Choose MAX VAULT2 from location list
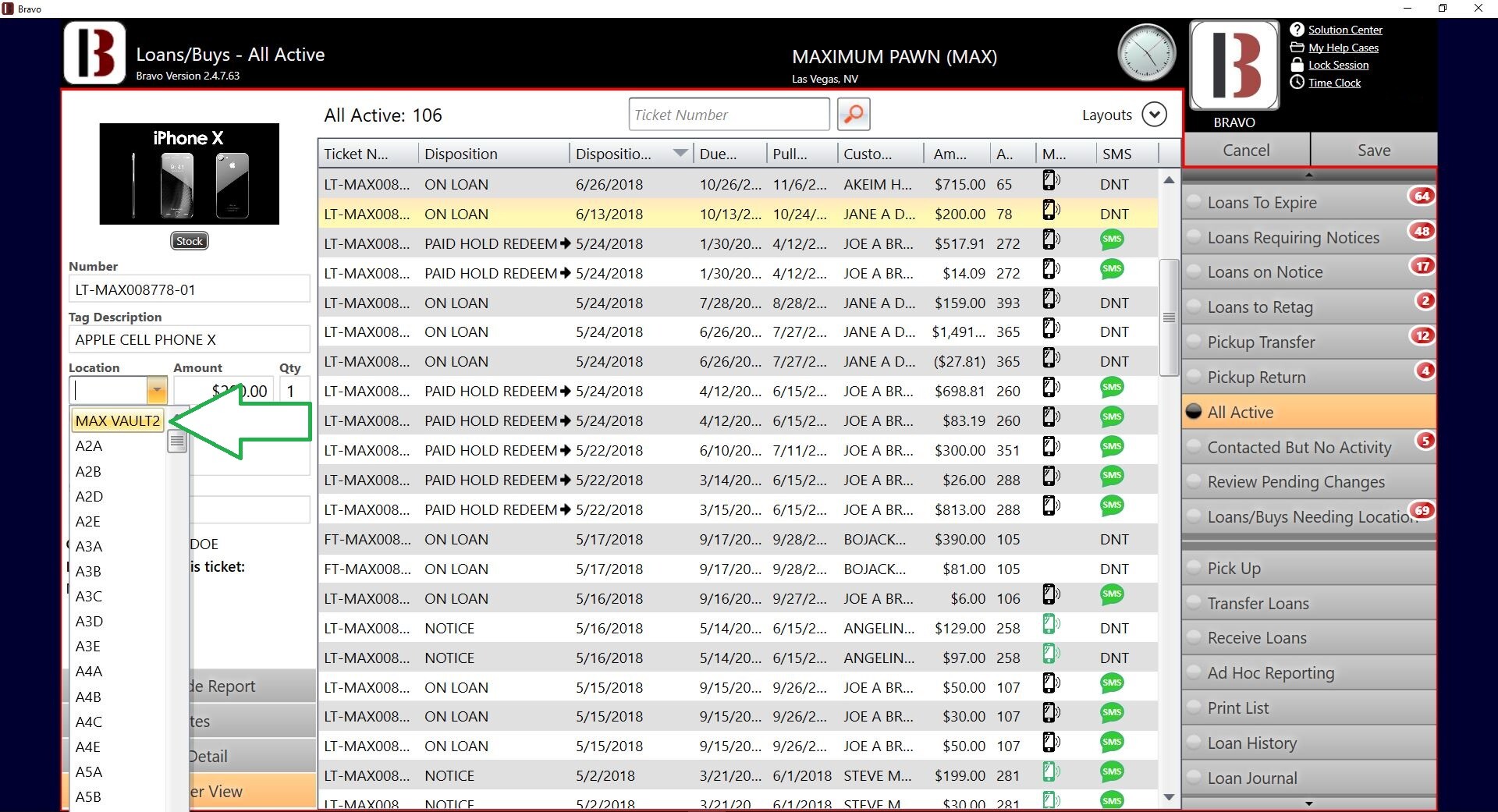 [x=118, y=420]
